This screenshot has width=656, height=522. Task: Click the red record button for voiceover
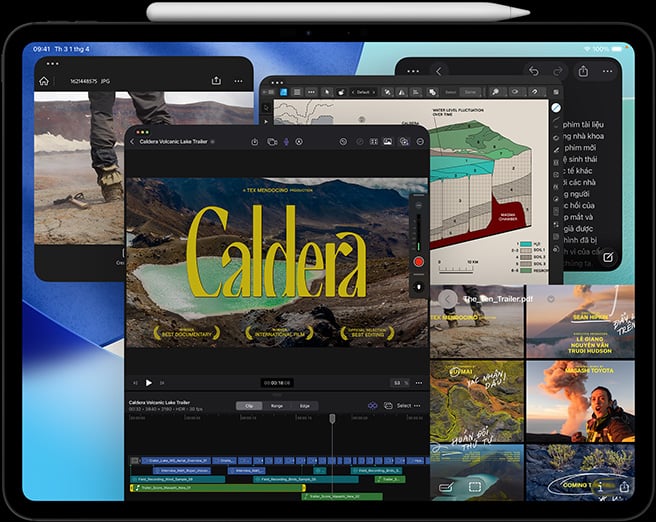419,262
